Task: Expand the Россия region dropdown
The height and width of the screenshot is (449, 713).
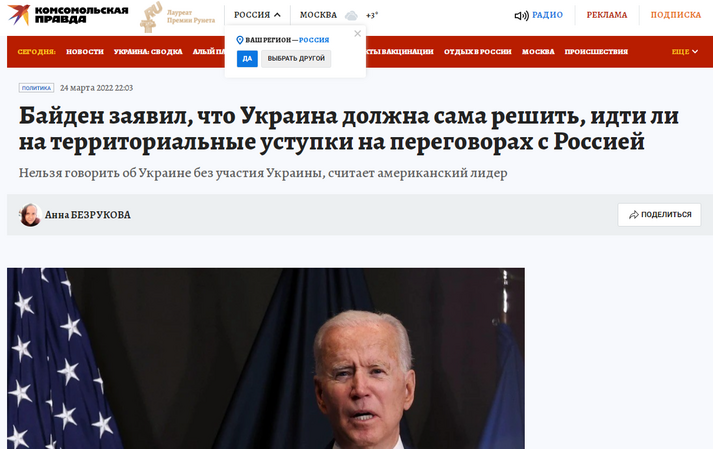Action: [x=257, y=15]
